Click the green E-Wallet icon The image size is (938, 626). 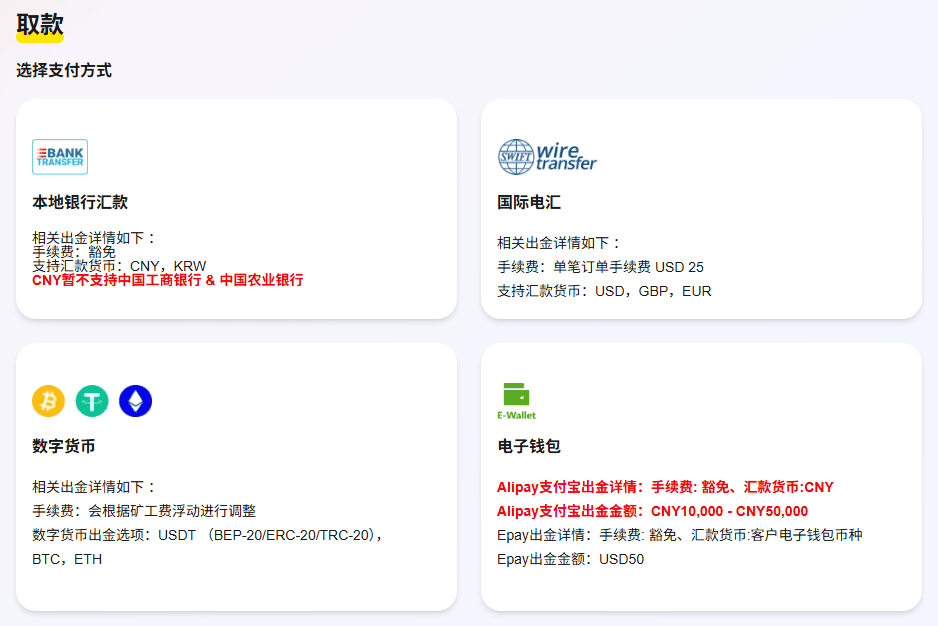pyautogui.click(x=516, y=401)
